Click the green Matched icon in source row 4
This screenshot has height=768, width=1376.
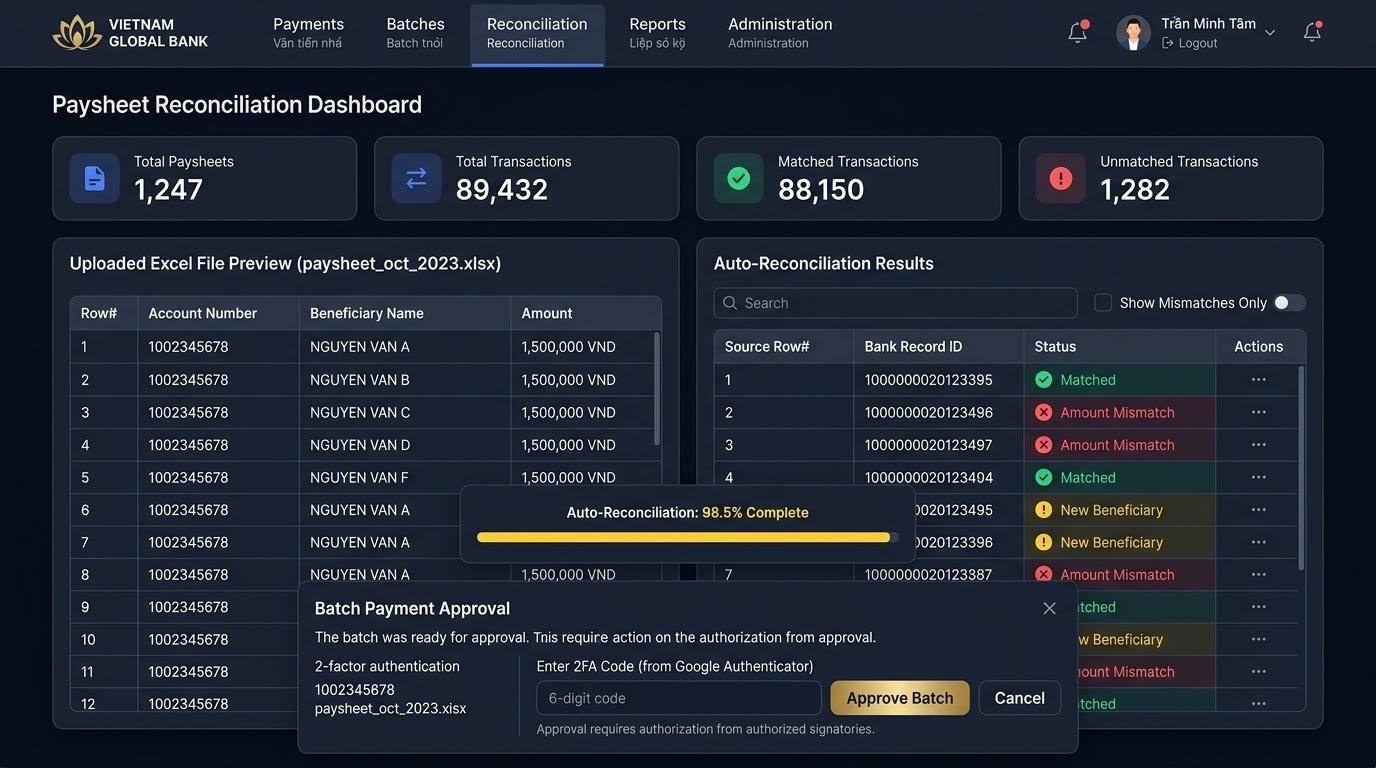pos(1043,477)
